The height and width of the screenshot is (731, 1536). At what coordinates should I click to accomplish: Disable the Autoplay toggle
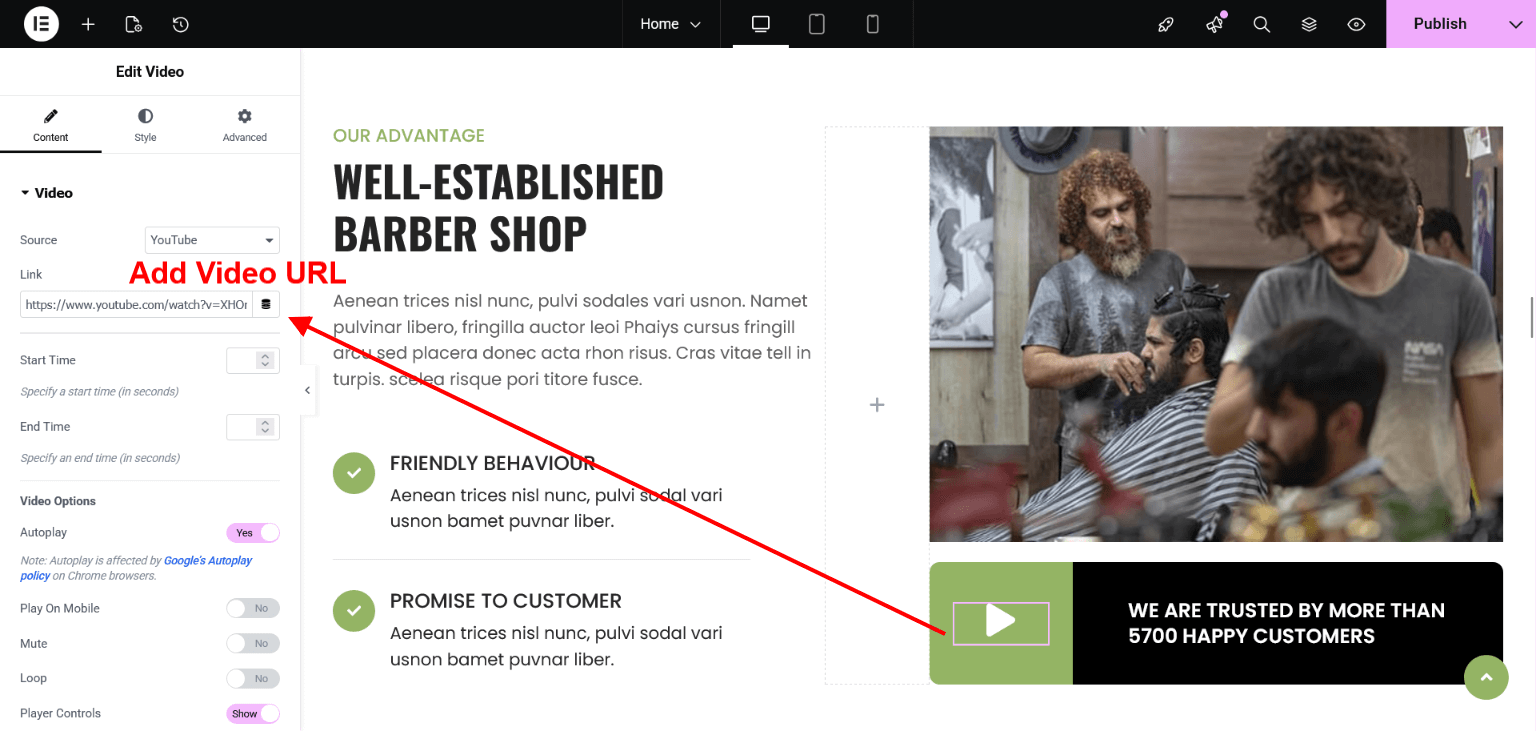253,533
